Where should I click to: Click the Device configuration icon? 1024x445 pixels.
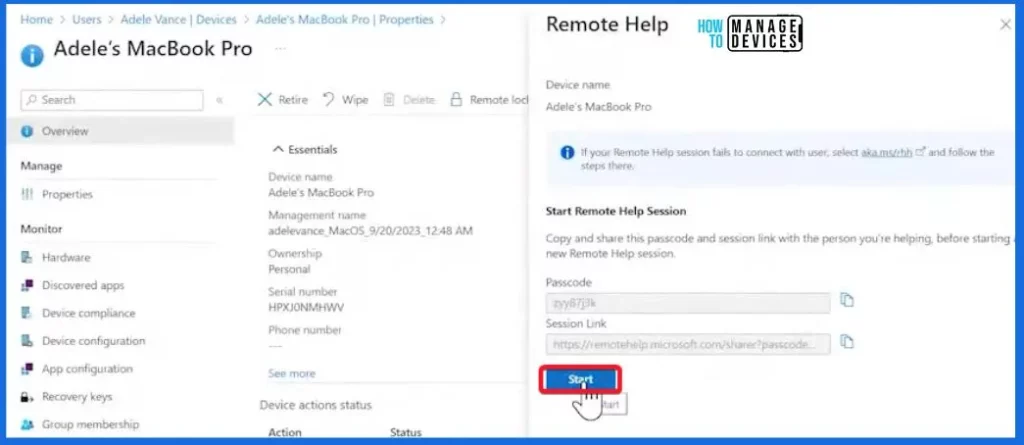coord(27,341)
